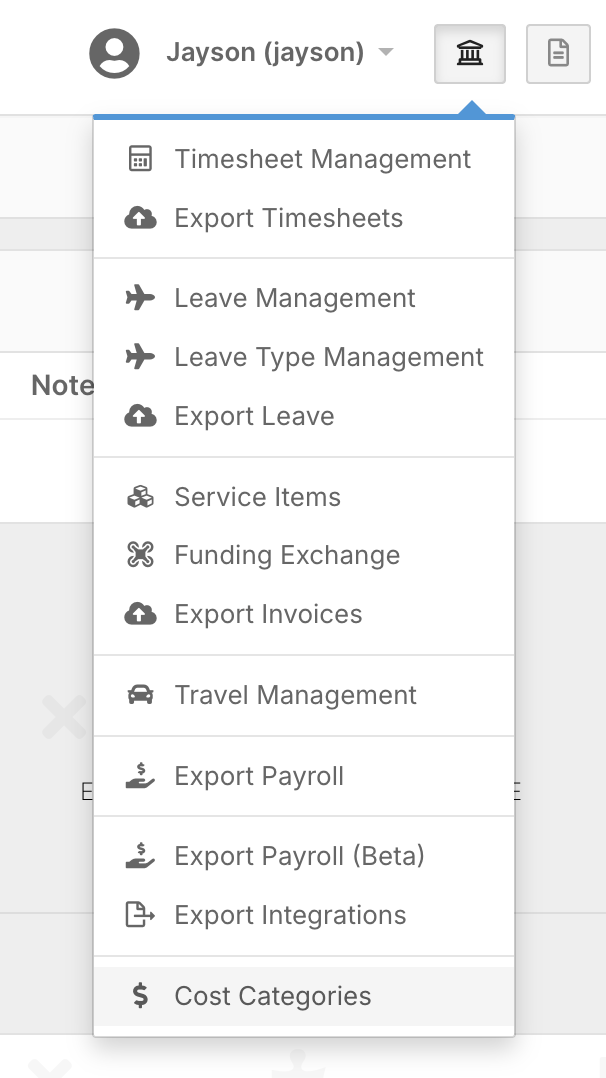
Task: Open Export Payroll (Beta)
Action: pyautogui.click(x=299, y=856)
